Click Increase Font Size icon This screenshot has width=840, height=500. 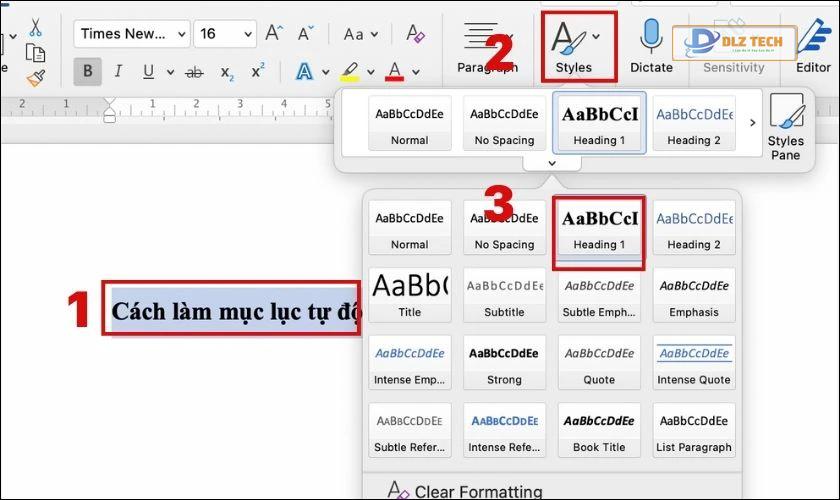click(274, 33)
